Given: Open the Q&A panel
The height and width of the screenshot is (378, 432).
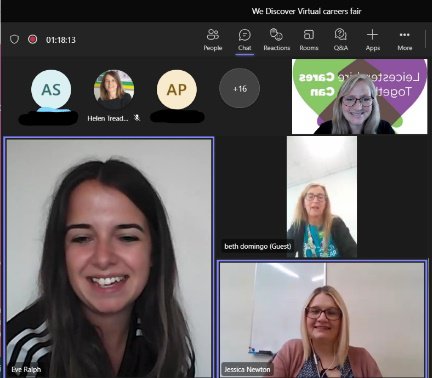Looking at the screenshot, I should (341, 40).
